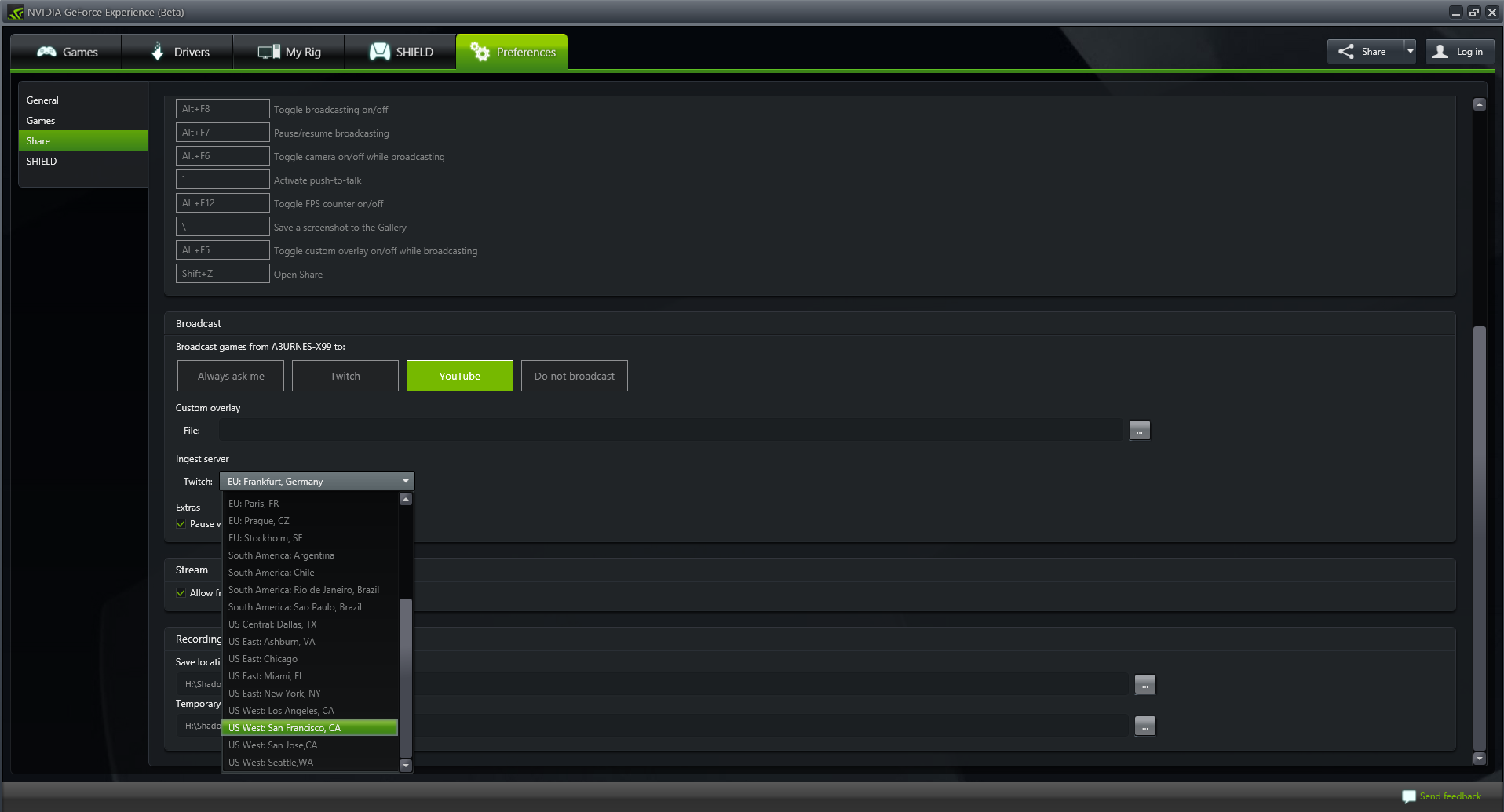Expand the Share dropdown arrow in header
This screenshot has width=1504, height=812.
pos(1410,52)
